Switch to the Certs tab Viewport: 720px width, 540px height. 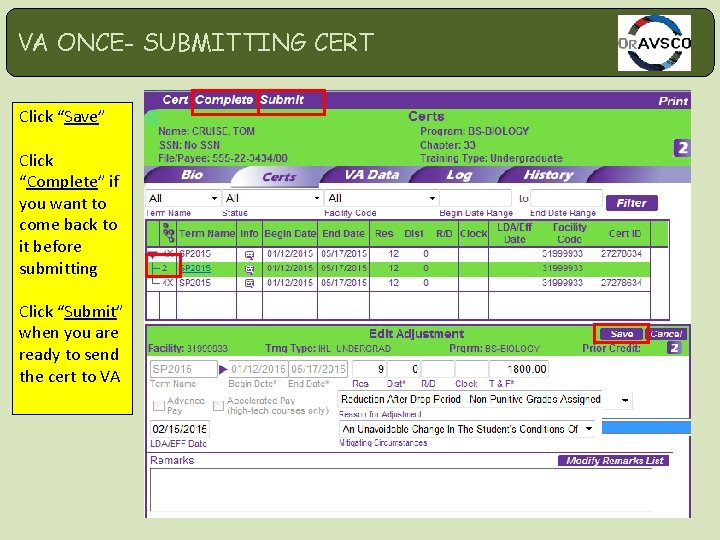click(x=279, y=177)
